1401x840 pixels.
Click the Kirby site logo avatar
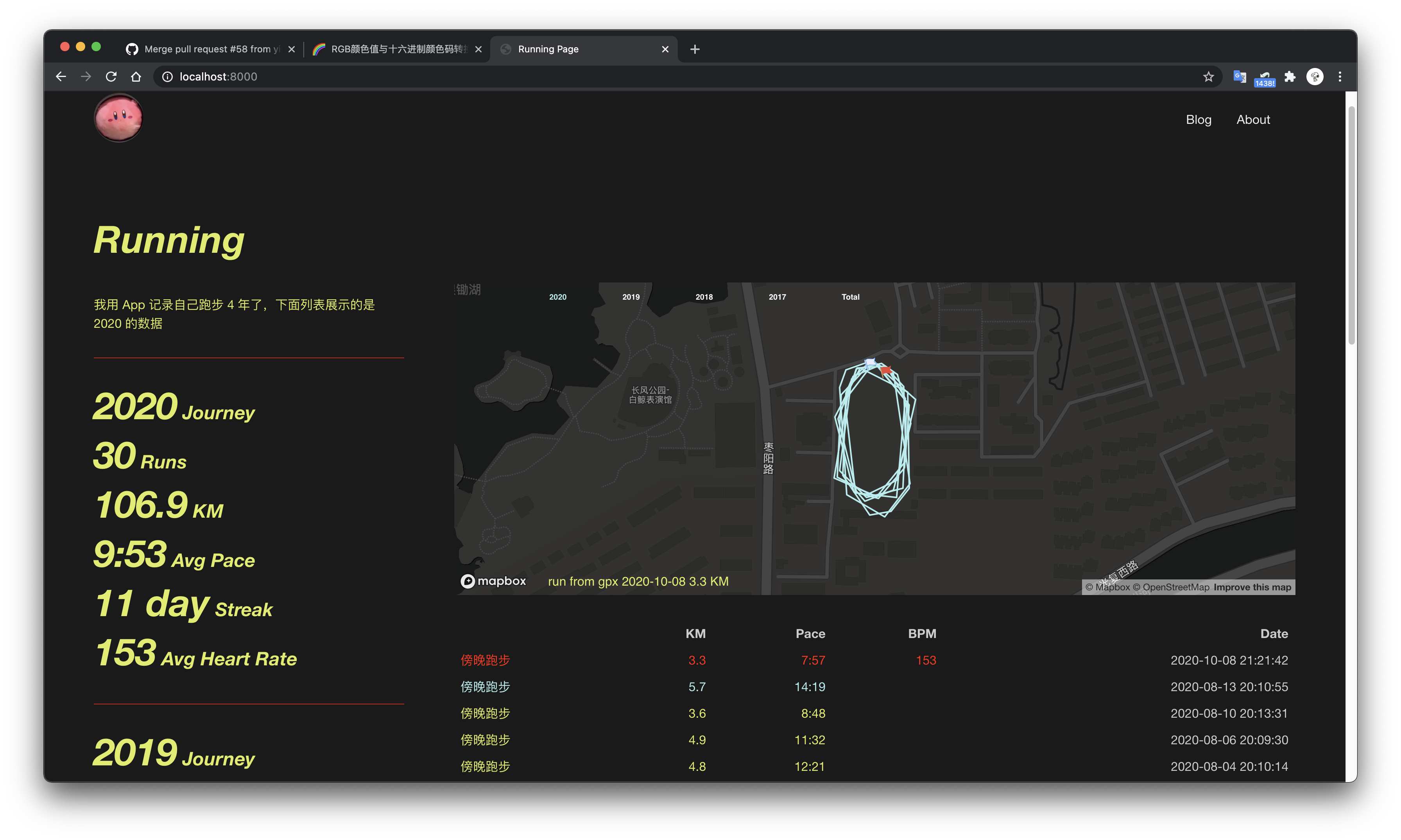click(x=118, y=118)
